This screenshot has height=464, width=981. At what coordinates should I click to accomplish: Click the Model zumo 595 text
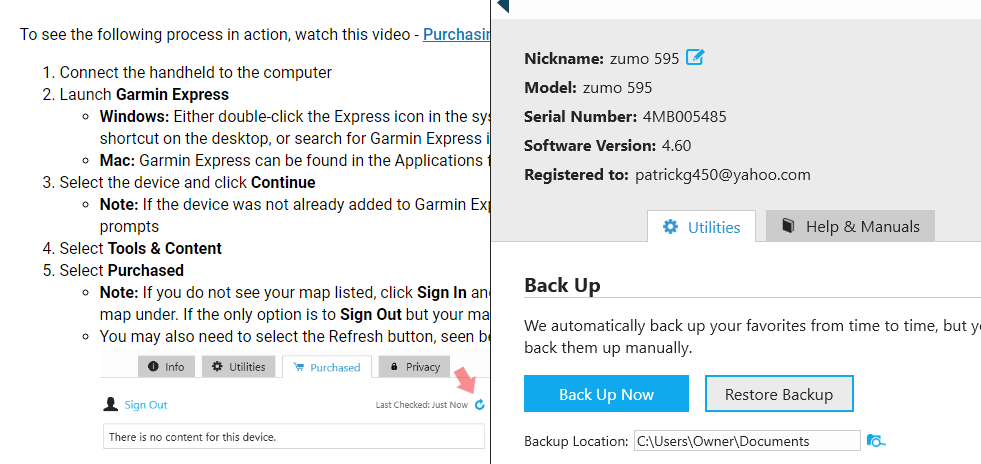(x=588, y=88)
